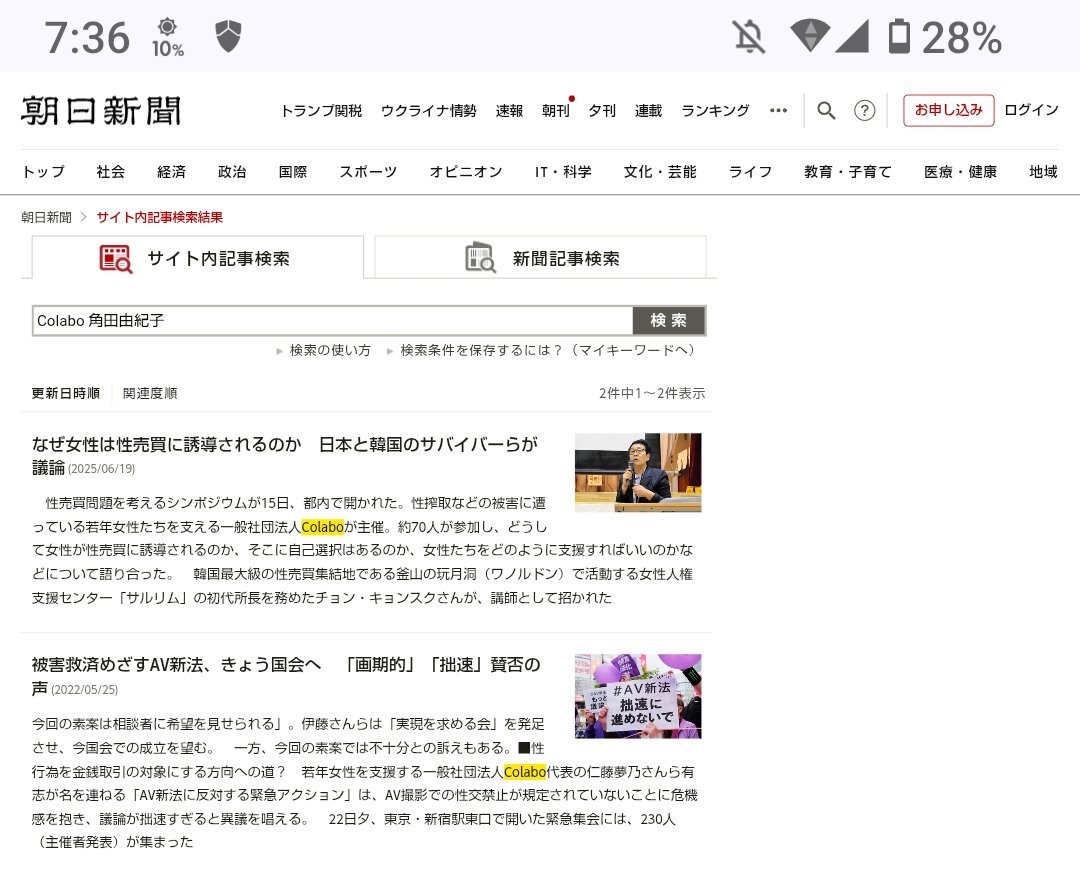The height and width of the screenshot is (871, 1080).
Task: Select 国際 category
Action: point(293,171)
